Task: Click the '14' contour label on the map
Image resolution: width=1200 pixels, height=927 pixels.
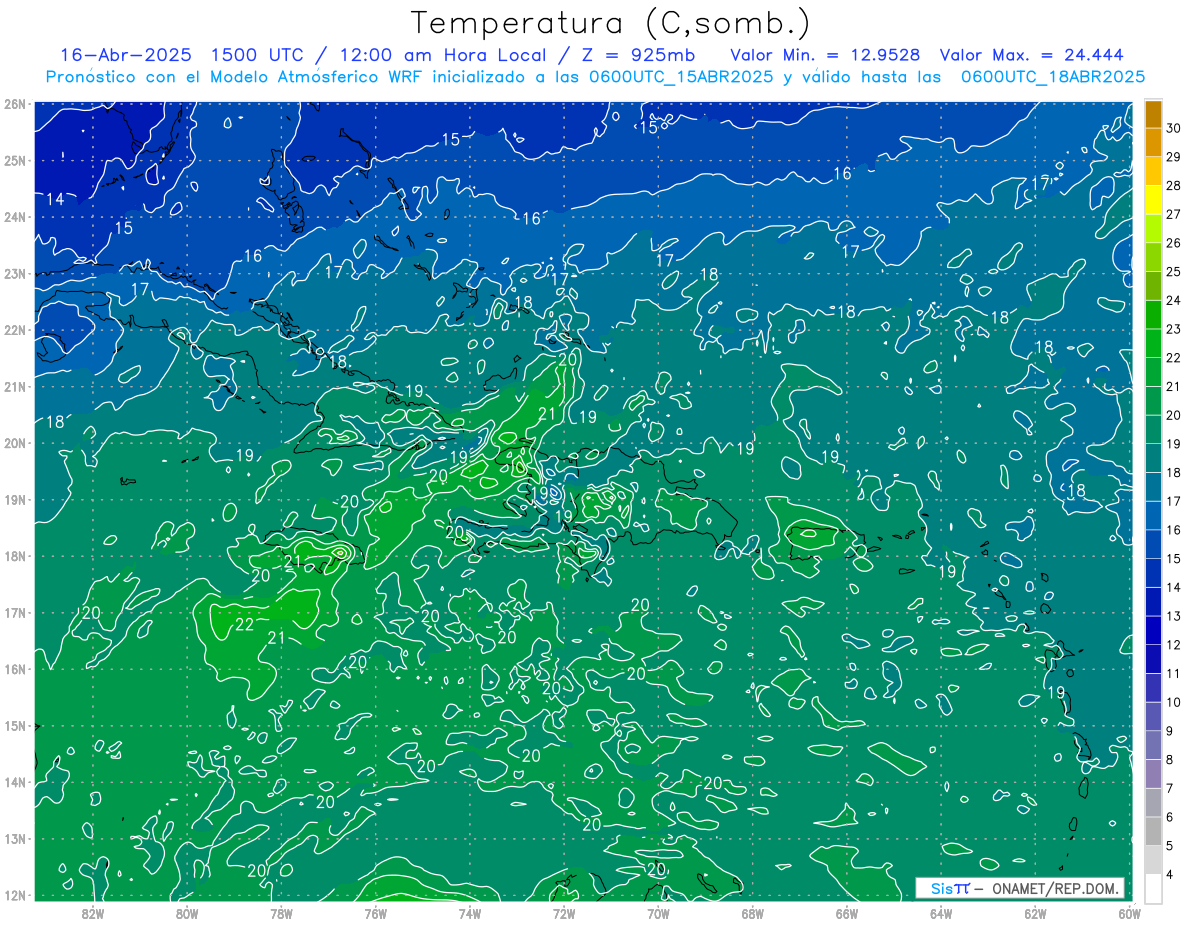Action: click(55, 199)
